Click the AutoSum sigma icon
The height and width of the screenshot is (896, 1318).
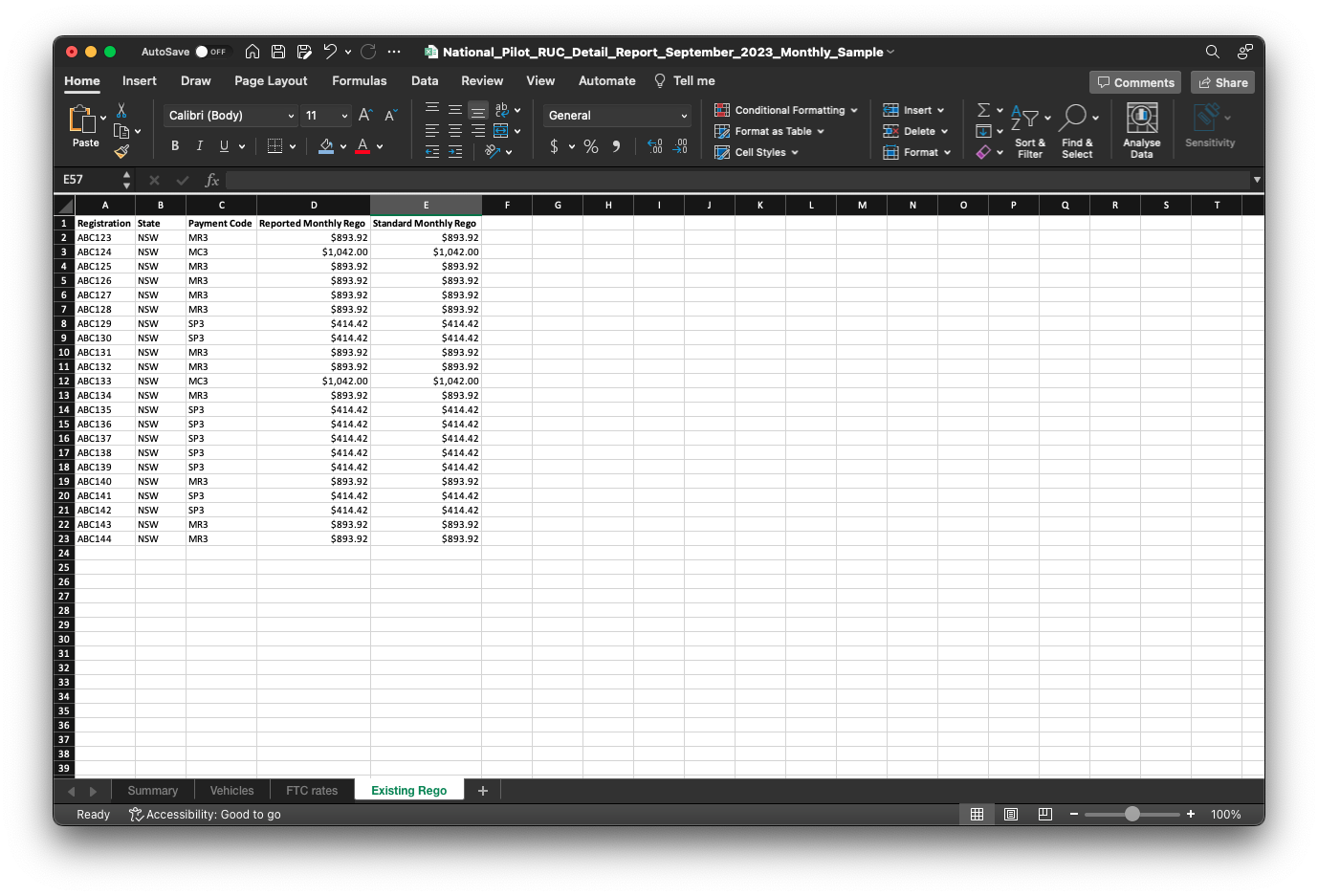point(983,110)
